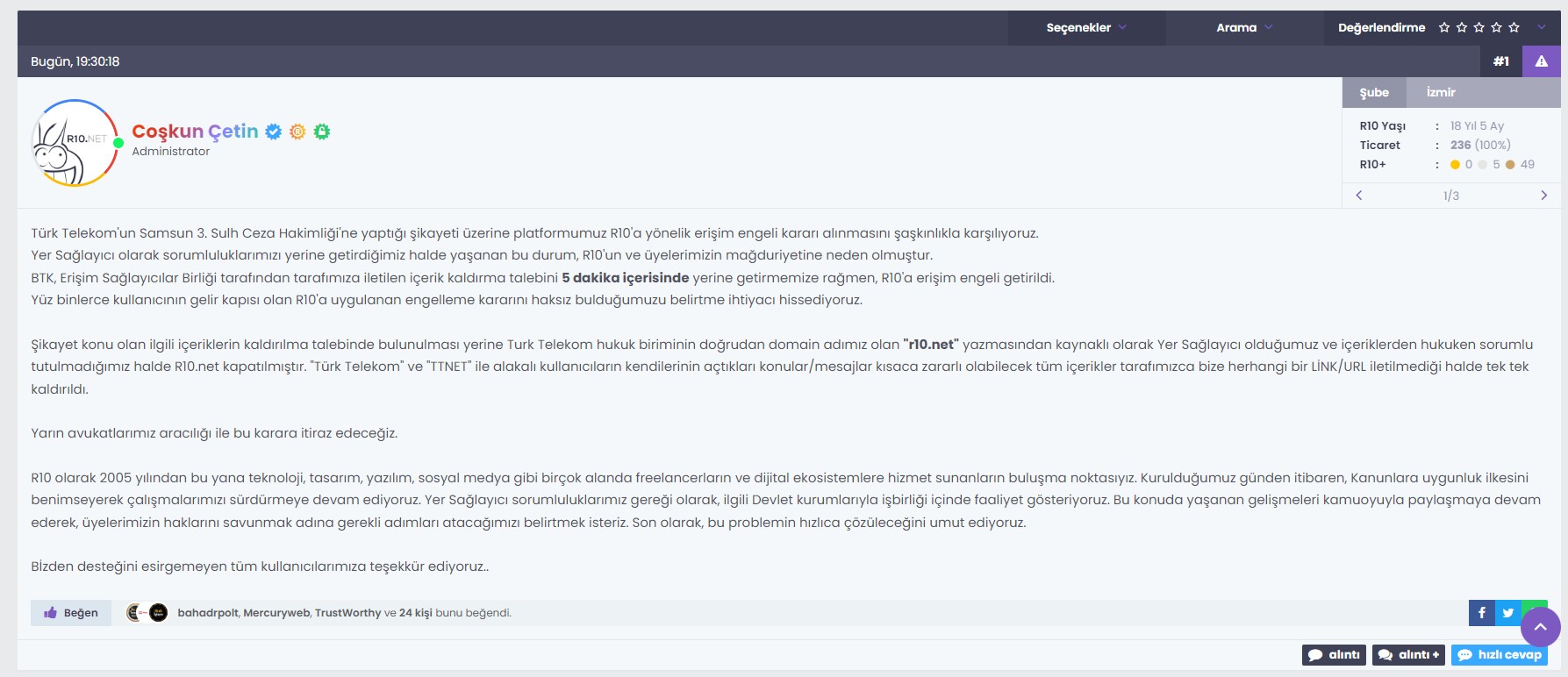Click the bronze R10+ coin indicator
The height and width of the screenshot is (677, 1568).
coord(1510,164)
